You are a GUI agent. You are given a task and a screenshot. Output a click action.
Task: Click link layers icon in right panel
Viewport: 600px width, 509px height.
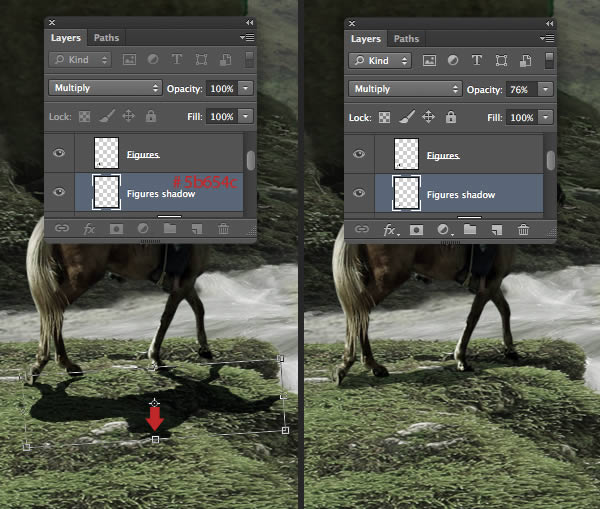(362, 229)
